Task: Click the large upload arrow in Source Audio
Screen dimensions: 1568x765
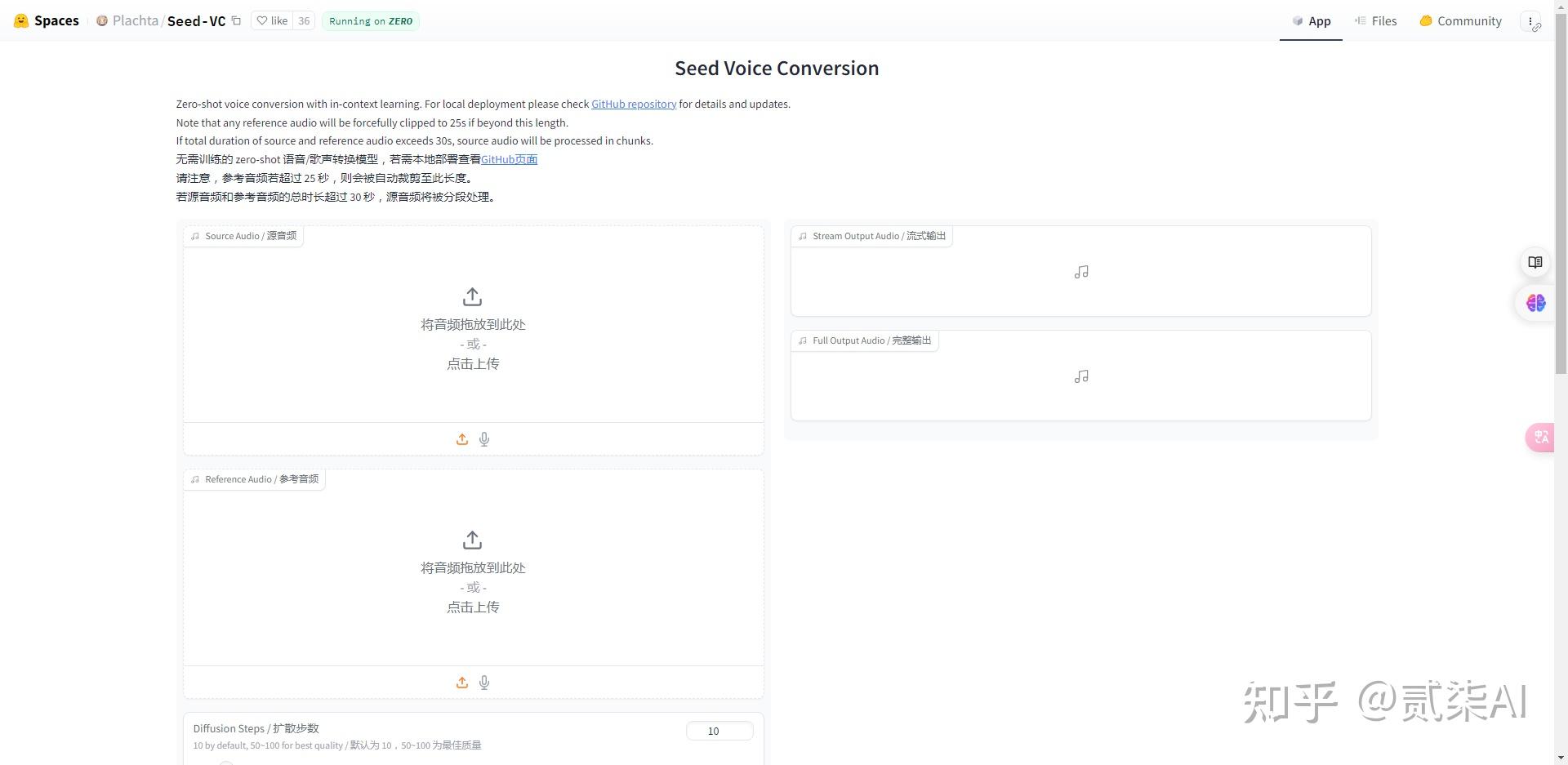Action: (x=472, y=296)
